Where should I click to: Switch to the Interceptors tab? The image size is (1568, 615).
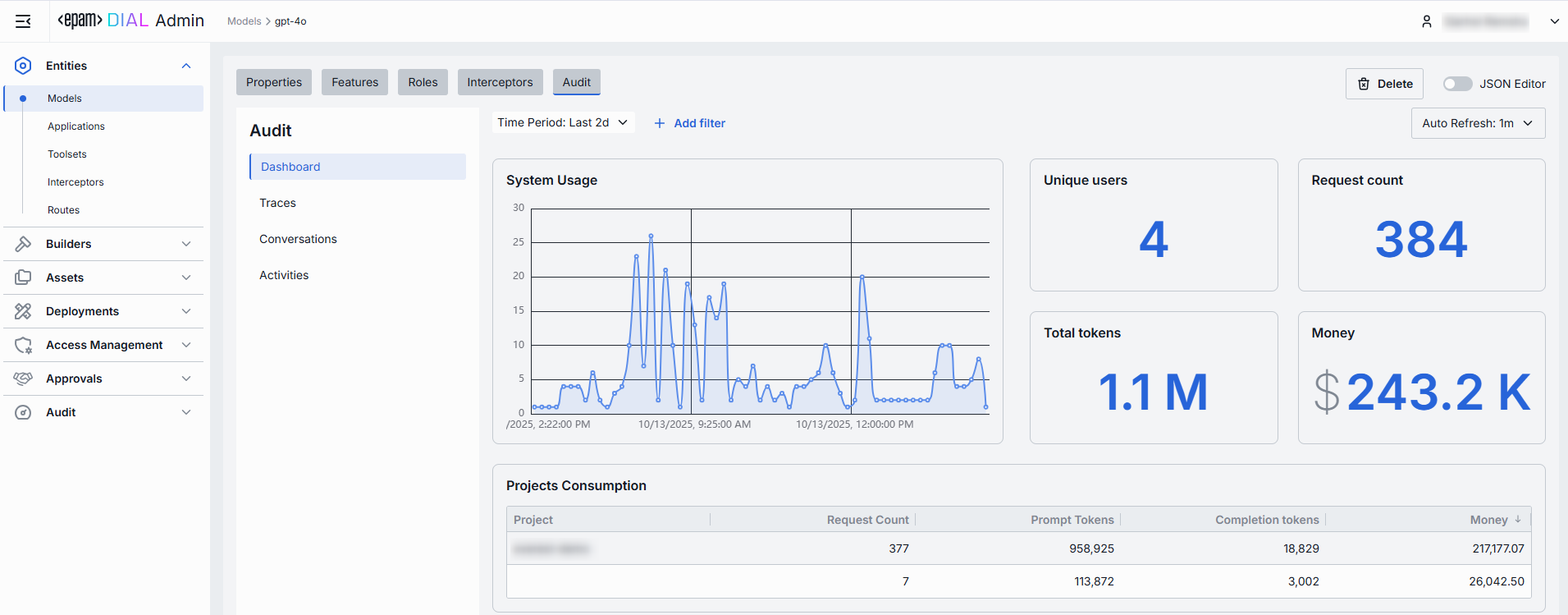coord(500,82)
